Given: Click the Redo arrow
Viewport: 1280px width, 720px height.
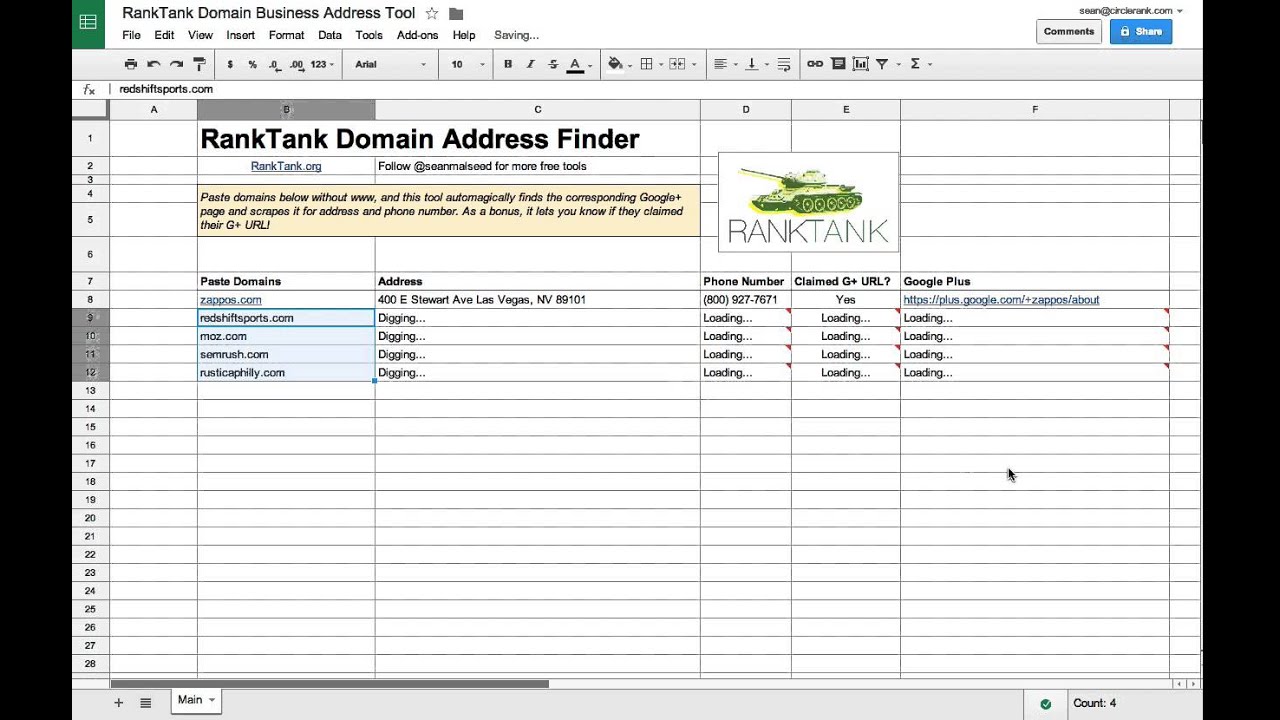Looking at the screenshot, I should click(176, 64).
